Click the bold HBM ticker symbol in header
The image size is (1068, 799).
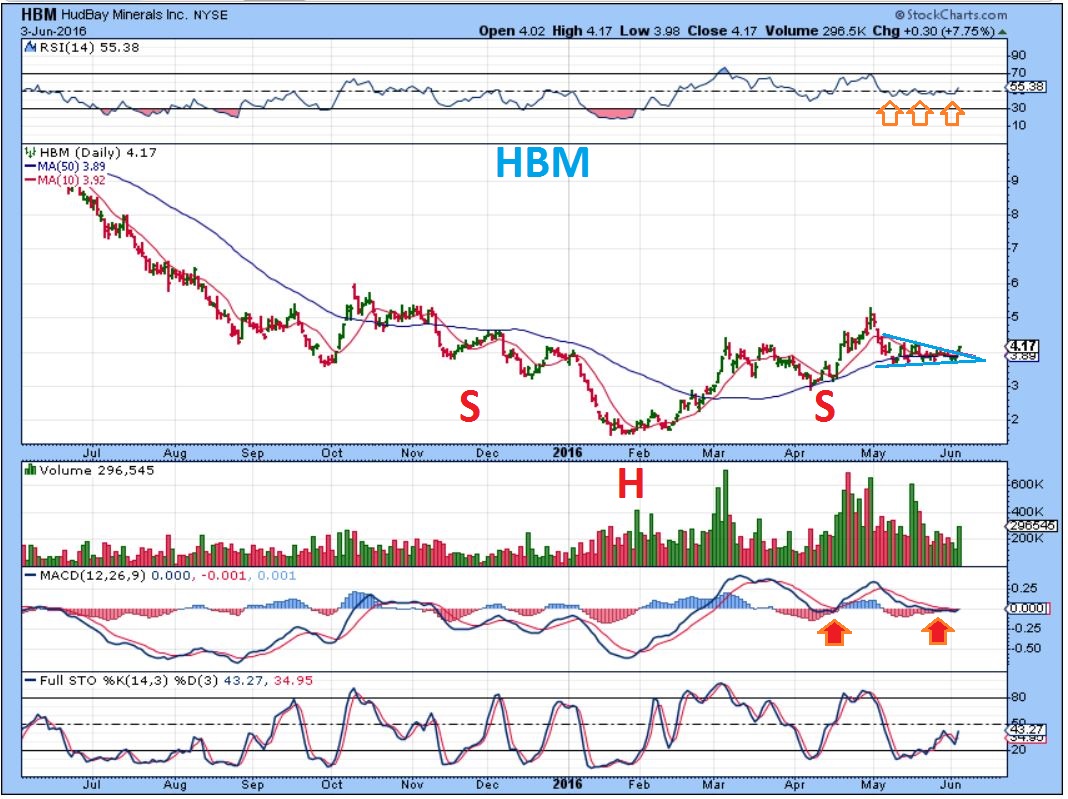point(39,14)
